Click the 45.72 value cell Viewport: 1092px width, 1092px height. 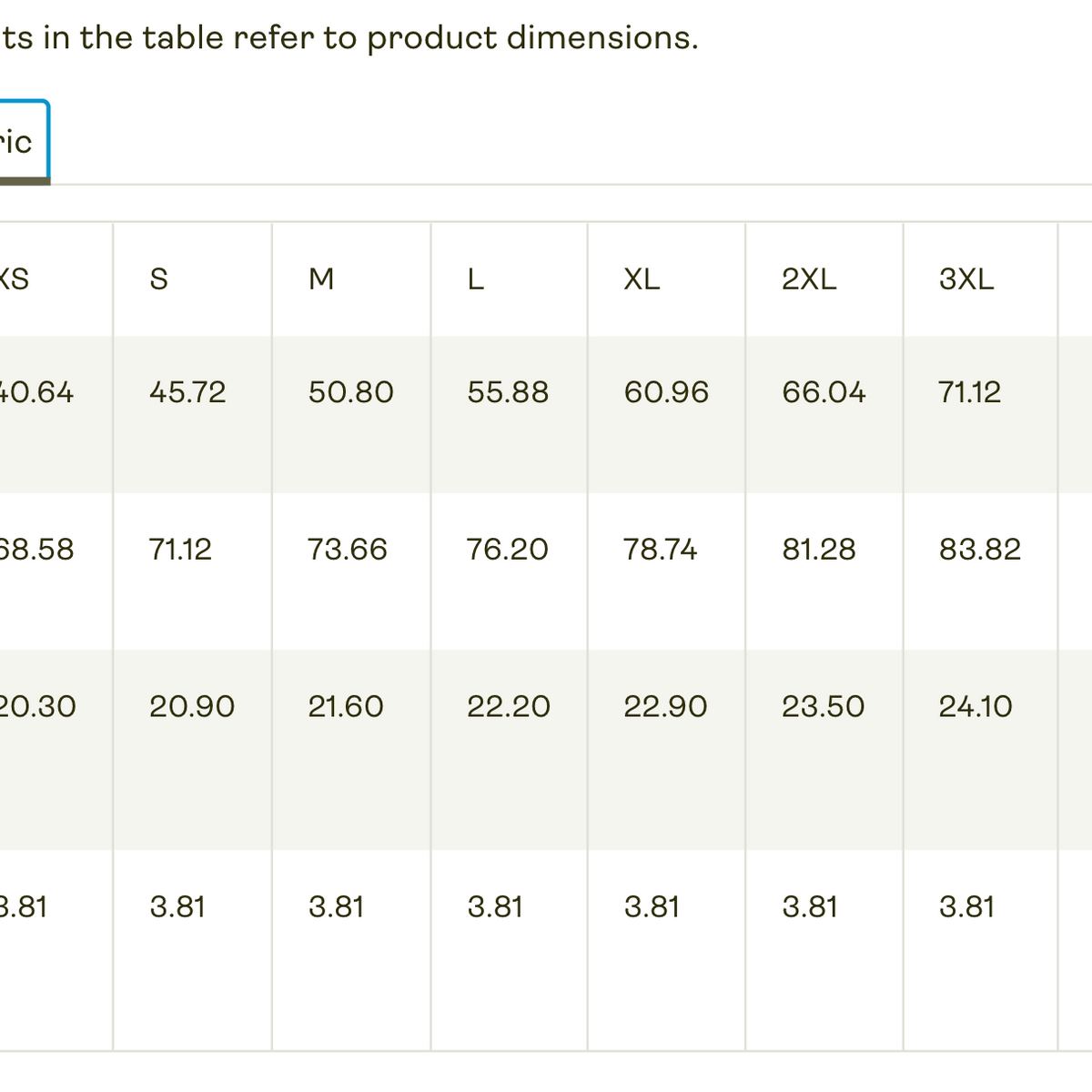pos(187,392)
